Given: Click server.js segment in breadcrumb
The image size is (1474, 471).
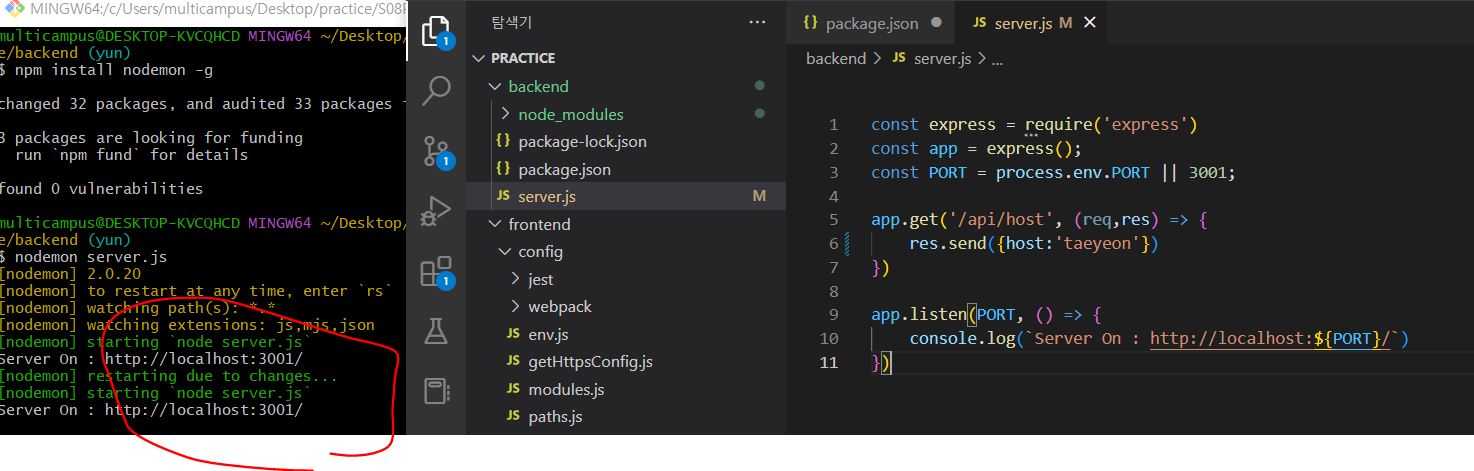Looking at the screenshot, I should (x=942, y=59).
